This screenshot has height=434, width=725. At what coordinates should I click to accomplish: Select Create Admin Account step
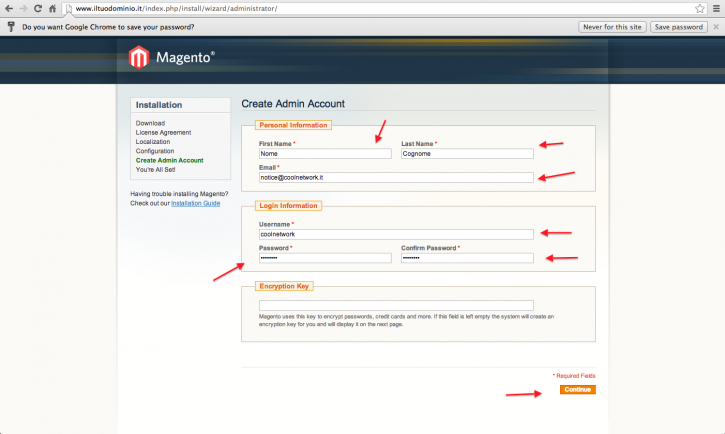pos(169,160)
